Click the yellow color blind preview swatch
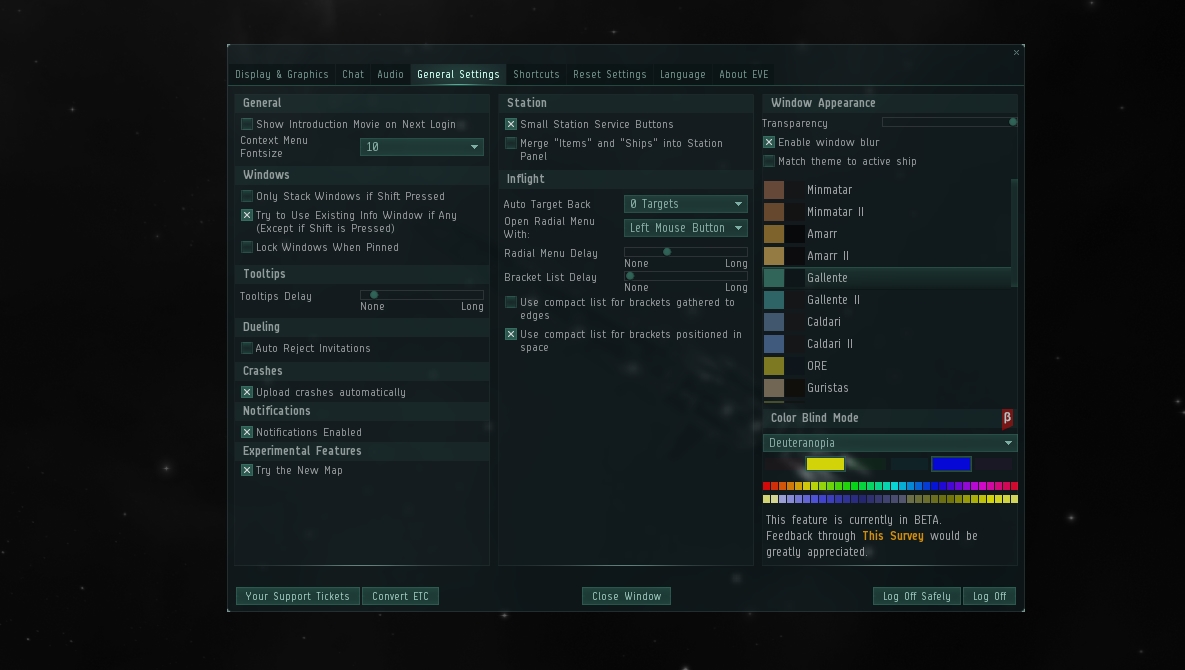 pos(825,464)
